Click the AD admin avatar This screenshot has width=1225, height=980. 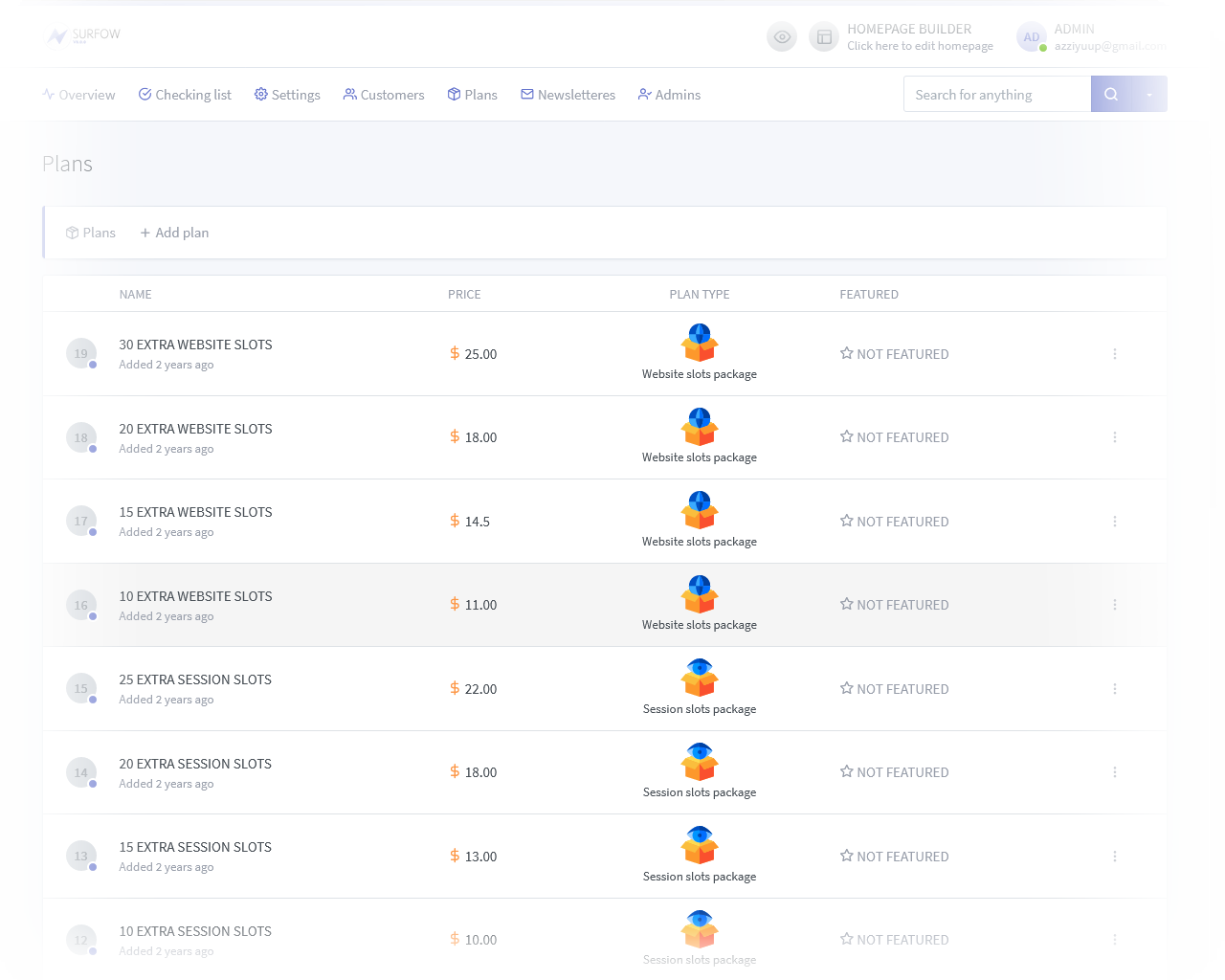pos(1032,37)
